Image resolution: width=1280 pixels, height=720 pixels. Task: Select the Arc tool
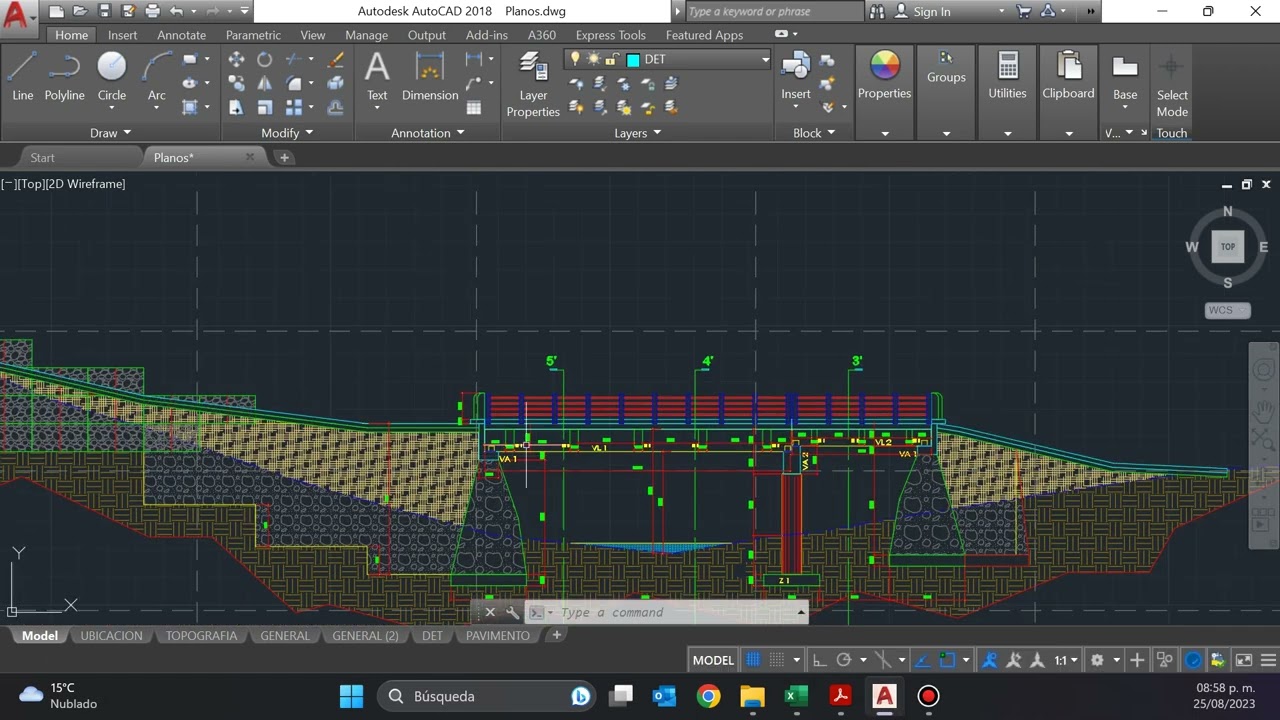157,76
